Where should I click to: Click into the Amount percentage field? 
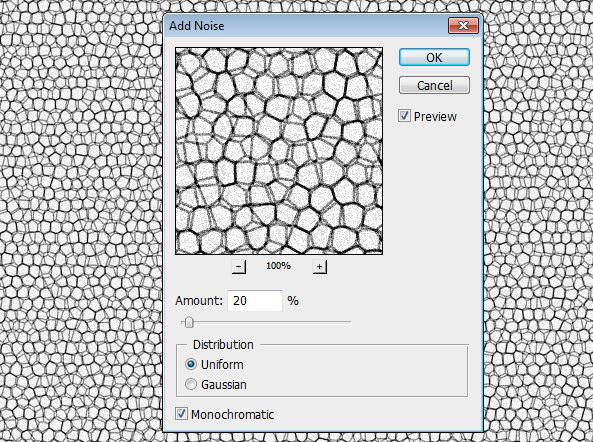coord(255,301)
